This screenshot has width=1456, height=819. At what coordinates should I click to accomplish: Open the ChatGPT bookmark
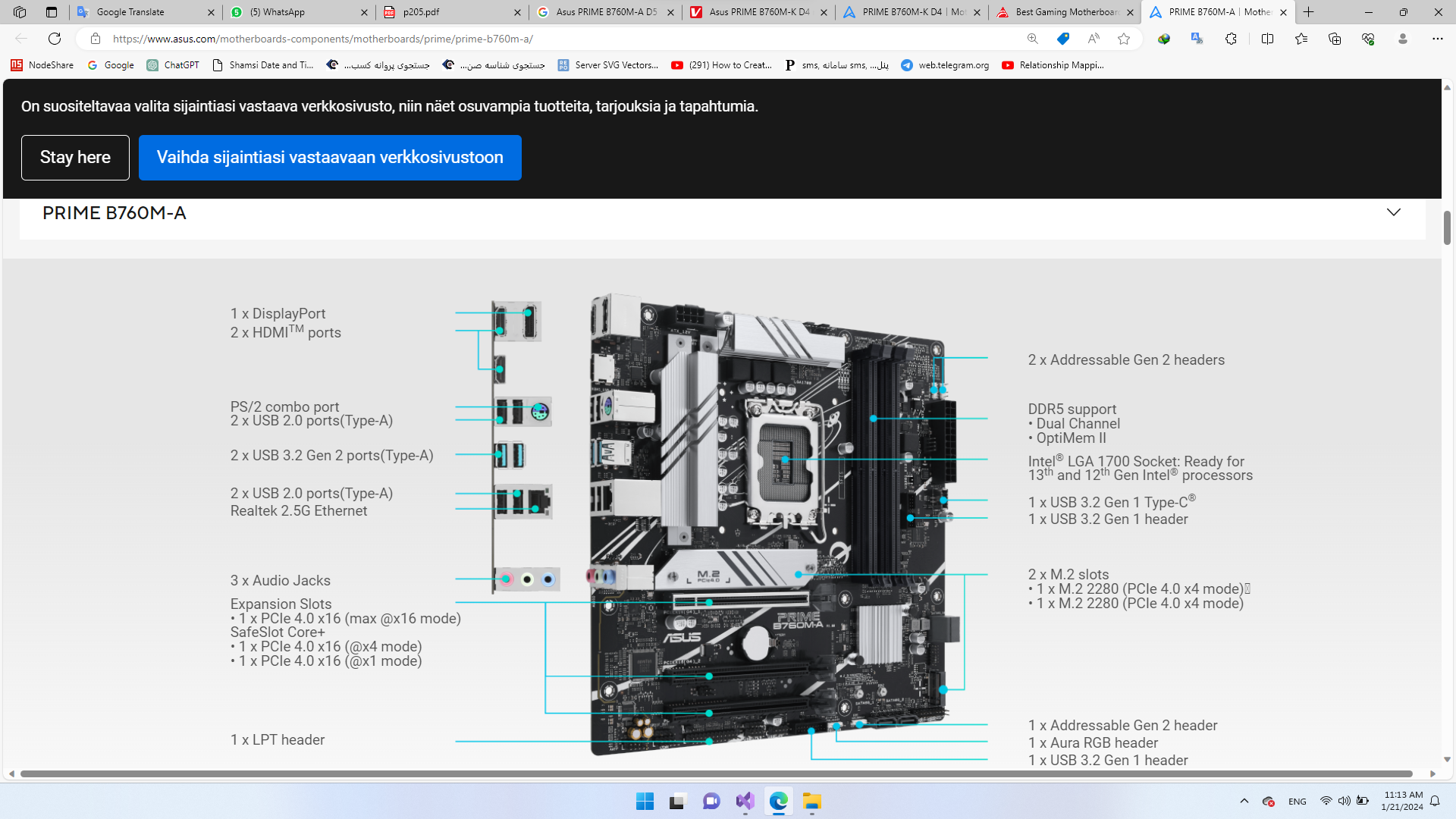173,65
